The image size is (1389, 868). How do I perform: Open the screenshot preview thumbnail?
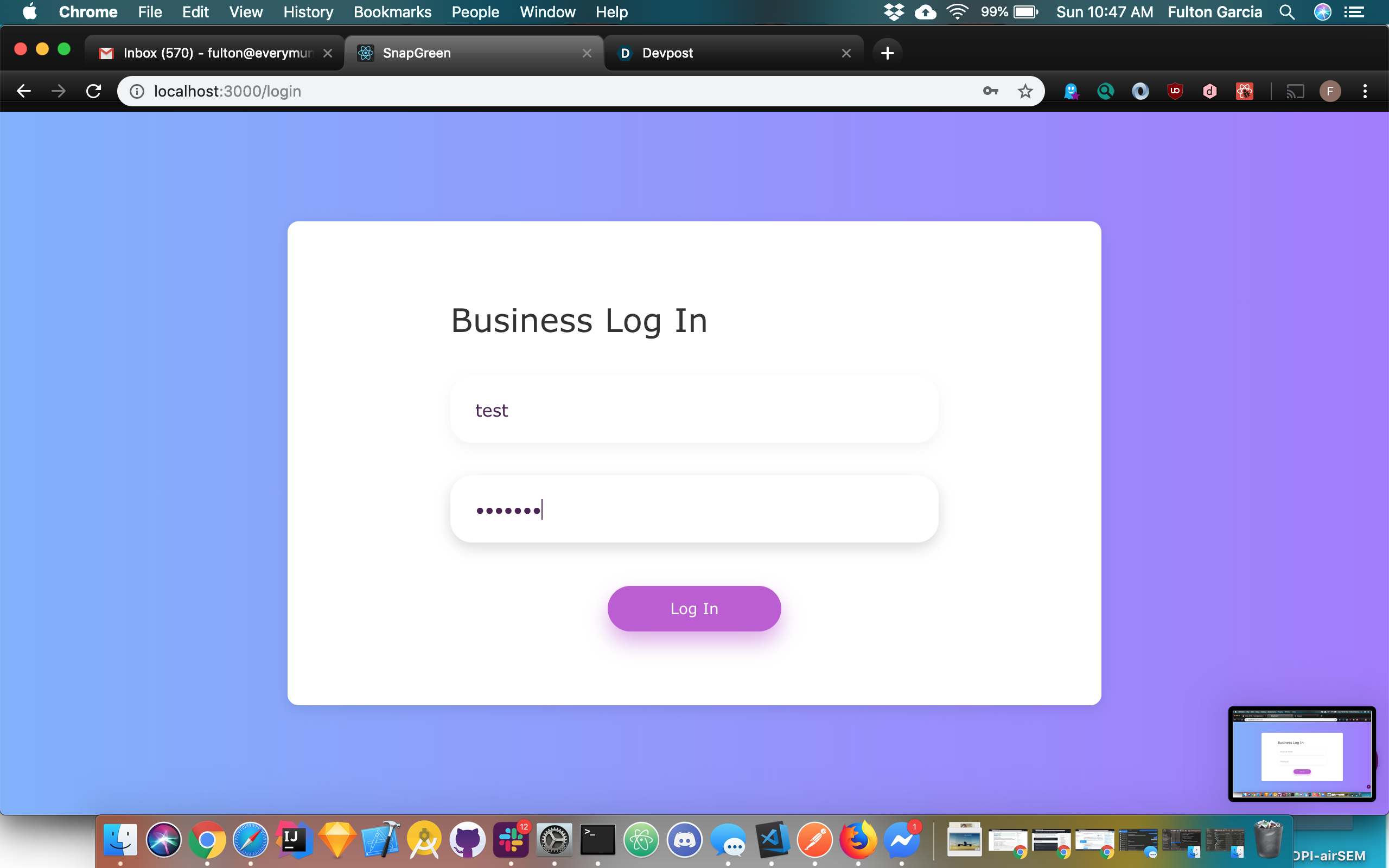(1302, 754)
